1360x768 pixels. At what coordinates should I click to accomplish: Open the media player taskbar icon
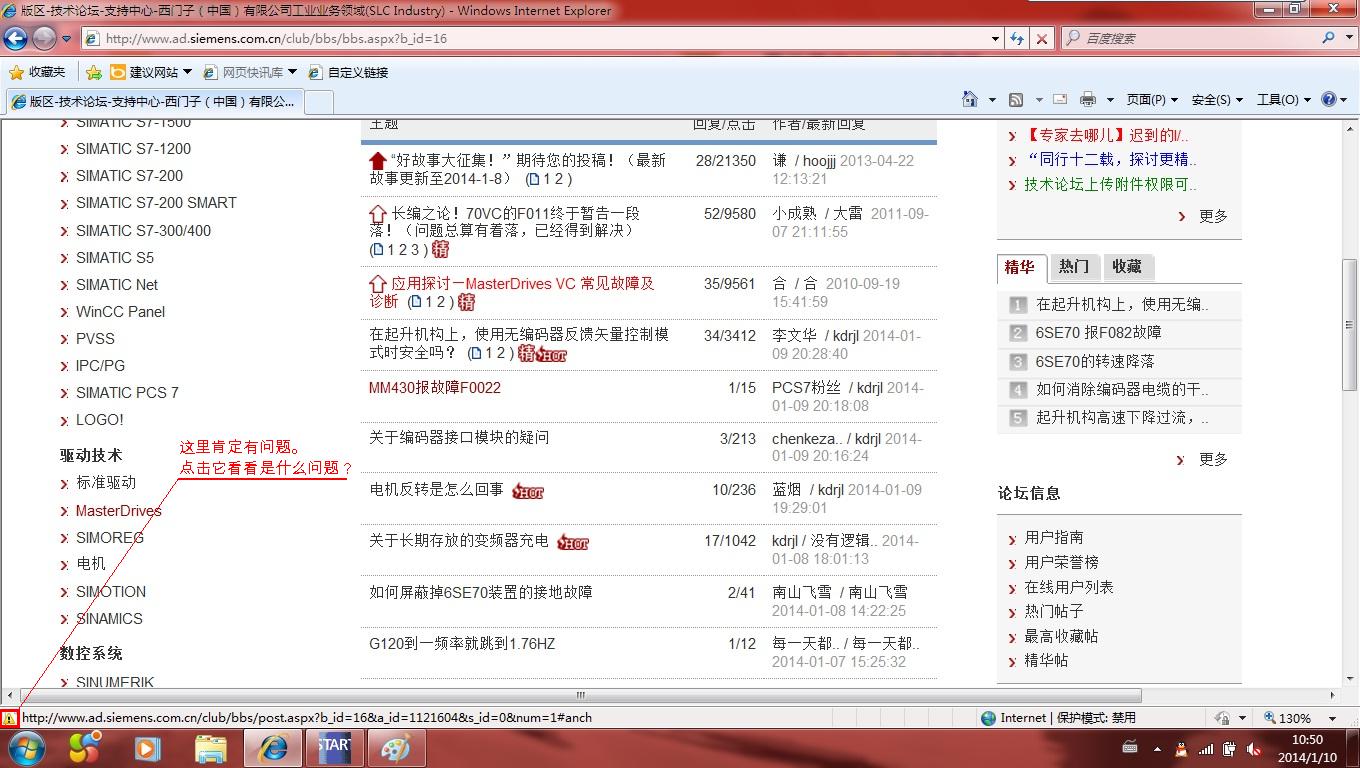[147, 748]
